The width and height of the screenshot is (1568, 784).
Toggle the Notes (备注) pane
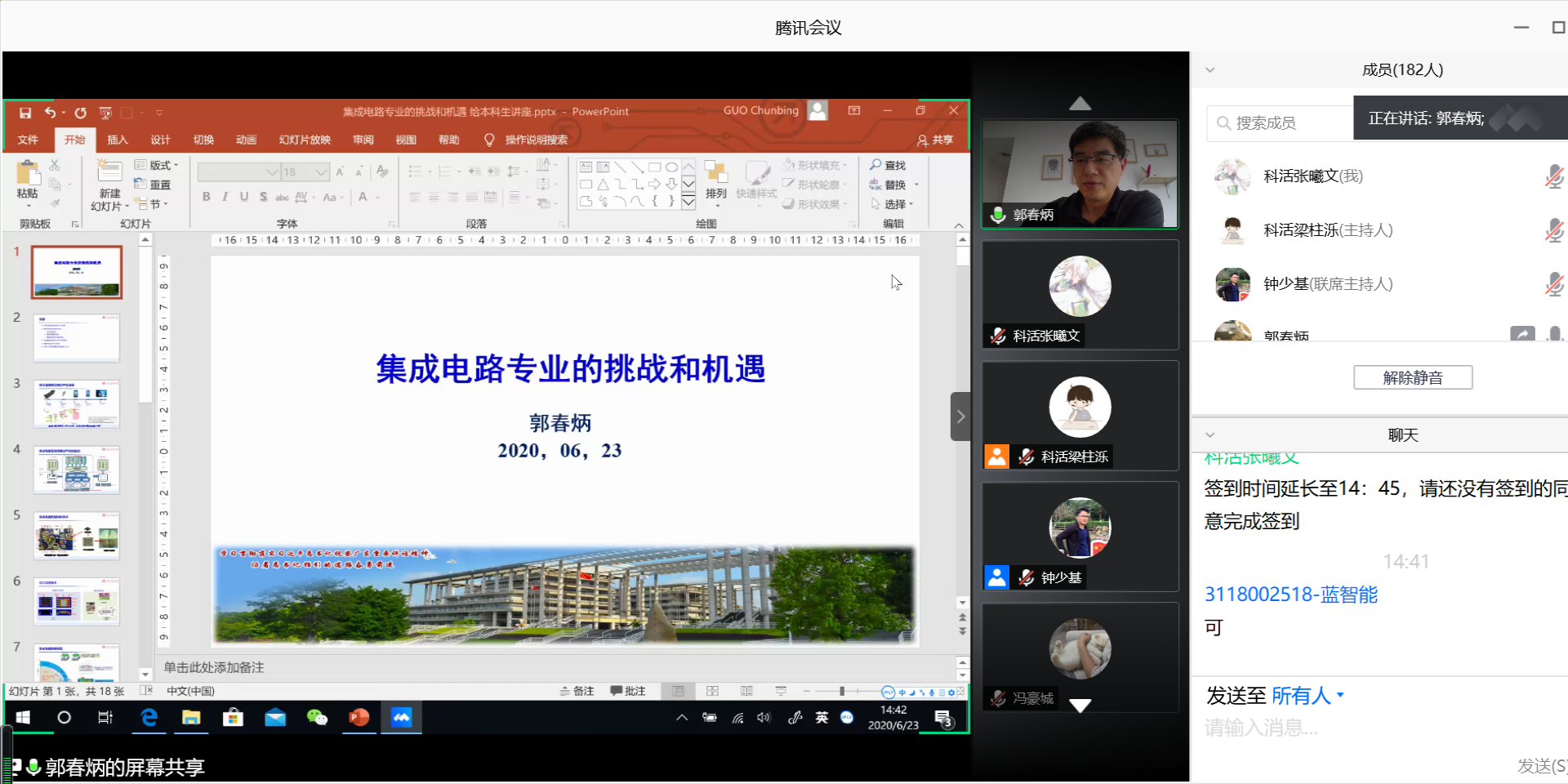[577, 692]
